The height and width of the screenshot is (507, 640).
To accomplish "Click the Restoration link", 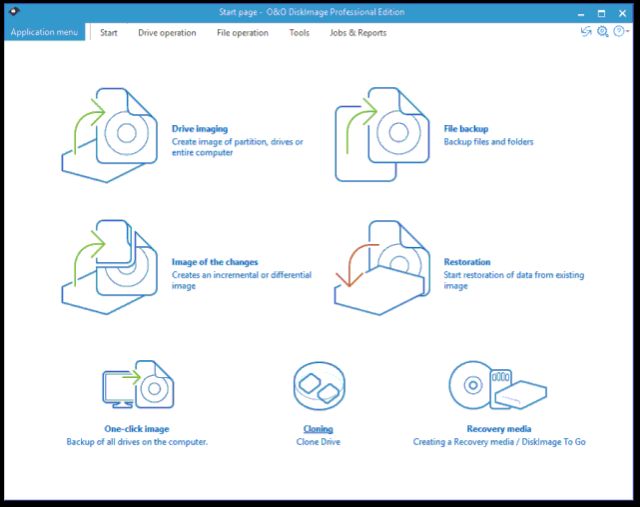I will pyautogui.click(x=467, y=262).
